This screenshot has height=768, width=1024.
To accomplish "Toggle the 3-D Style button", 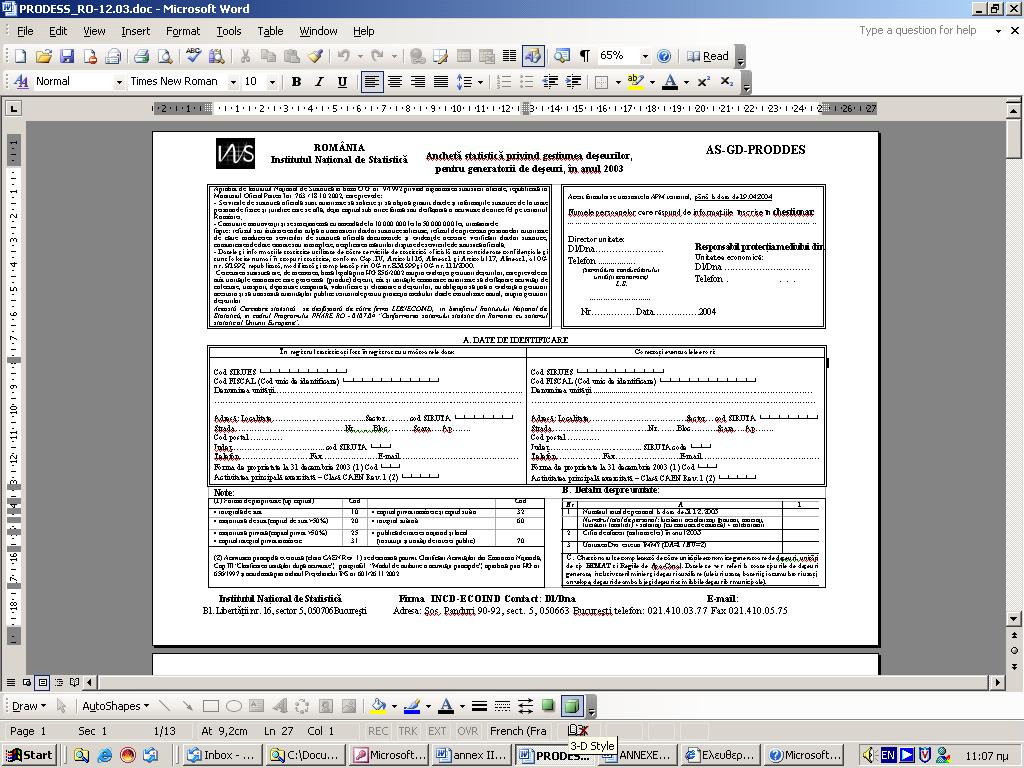I will click(x=571, y=706).
